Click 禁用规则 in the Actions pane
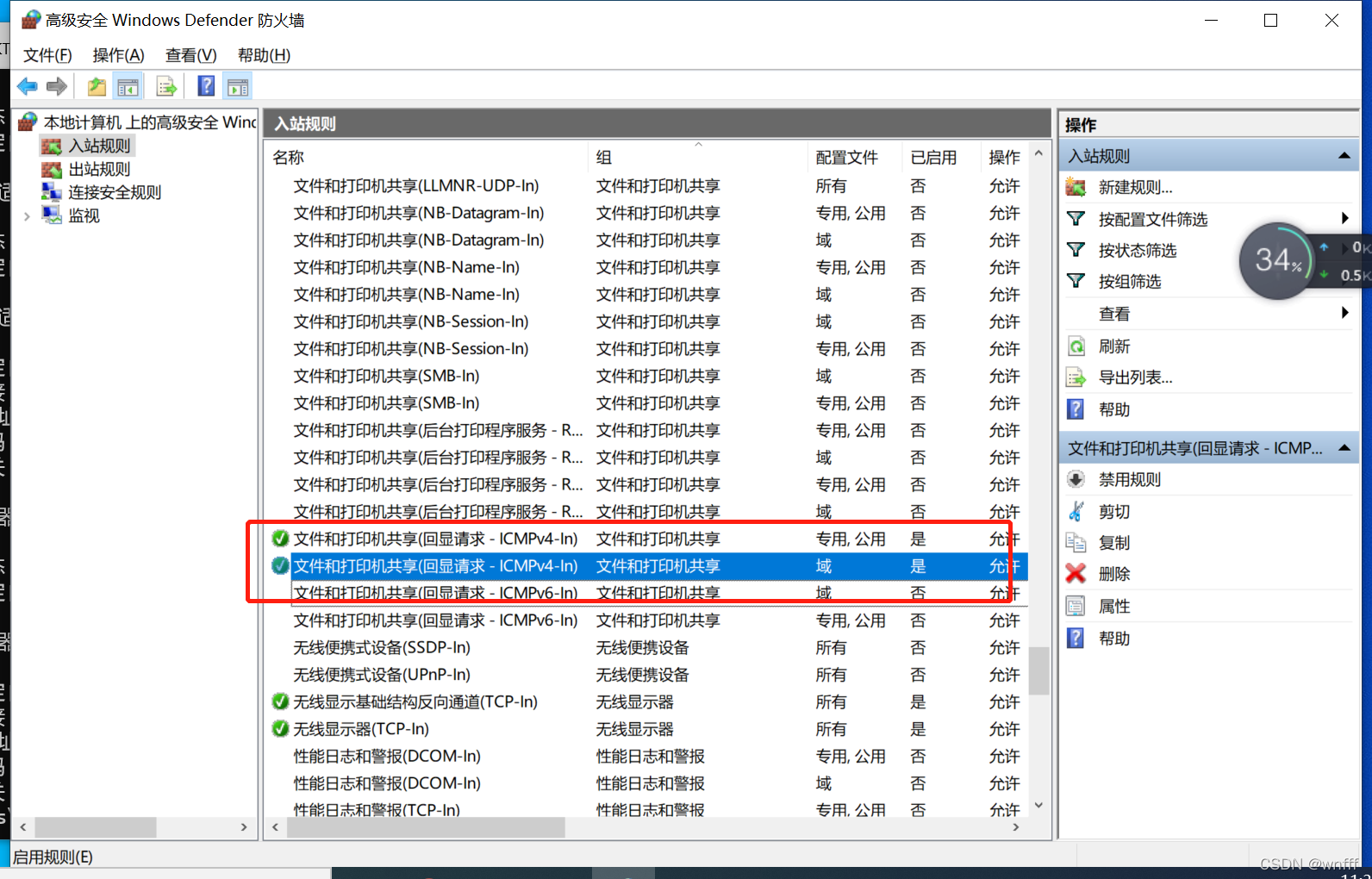The width and height of the screenshot is (1372, 879). click(1130, 479)
